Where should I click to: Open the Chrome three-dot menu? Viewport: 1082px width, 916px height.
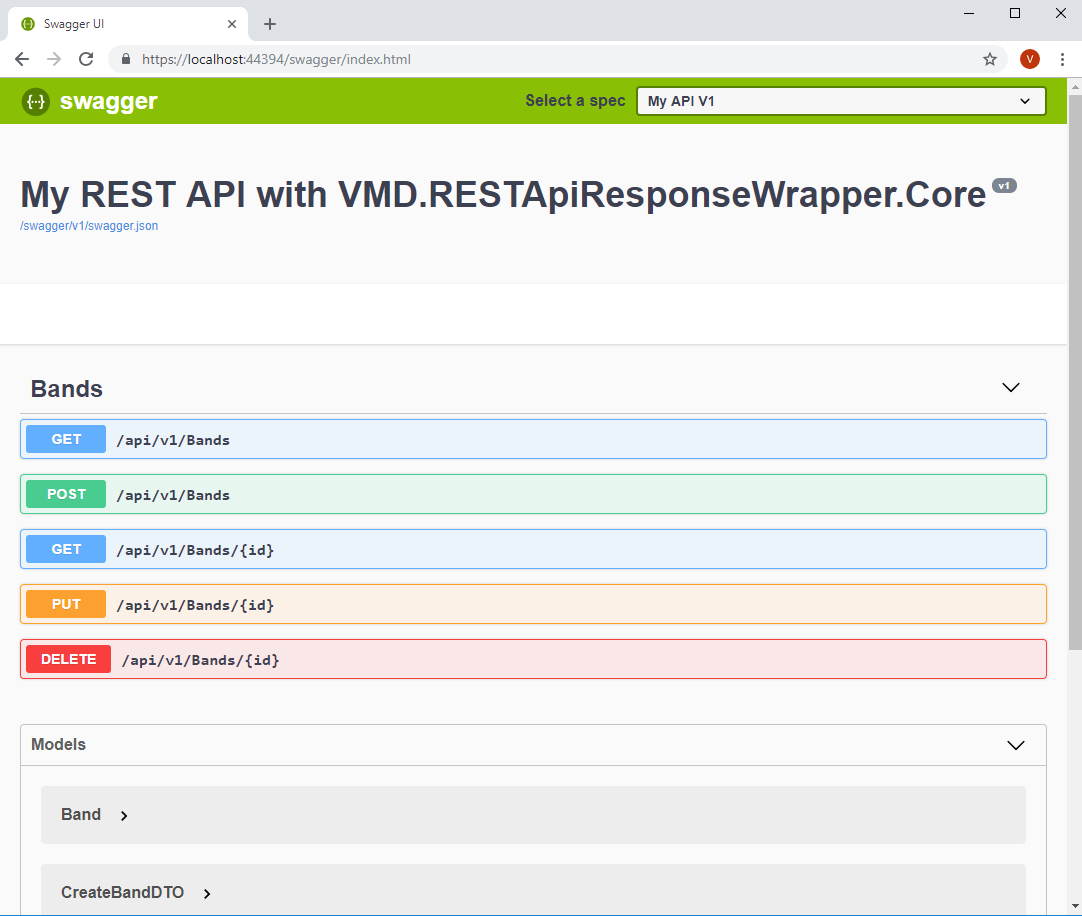pos(1062,59)
